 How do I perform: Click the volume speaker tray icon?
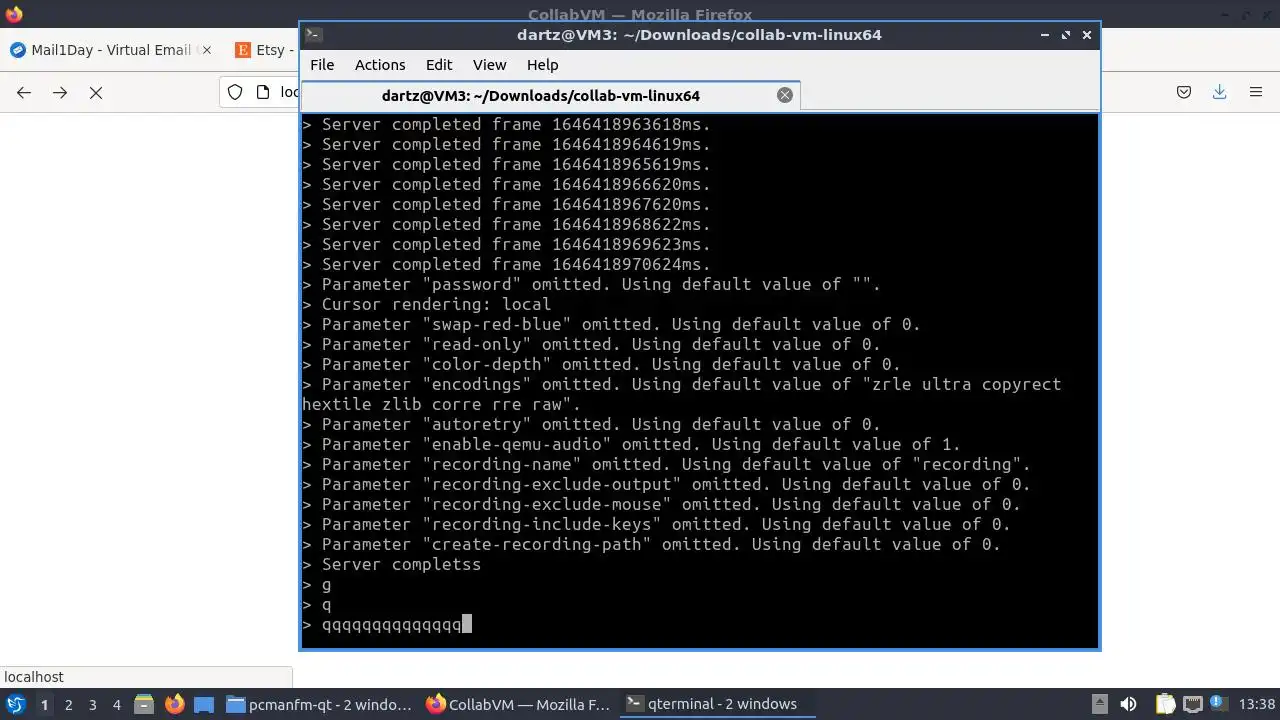pyautogui.click(x=1128, y=704)
